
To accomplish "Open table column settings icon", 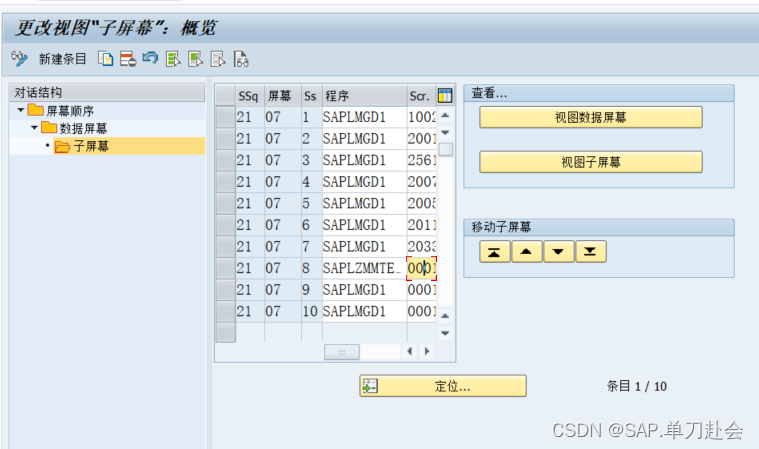I will 445,95.
